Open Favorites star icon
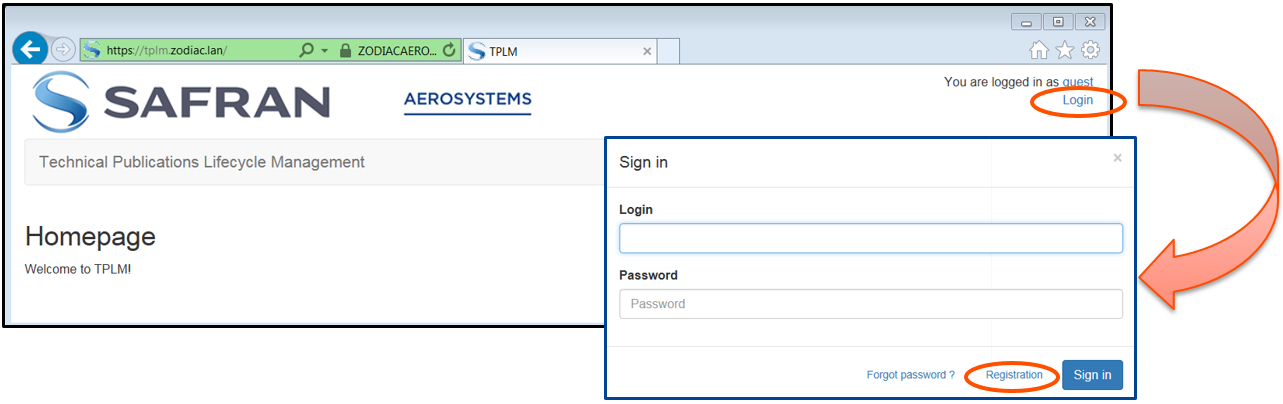This screenshot has width=1283, height=404. coord(1065,50)
